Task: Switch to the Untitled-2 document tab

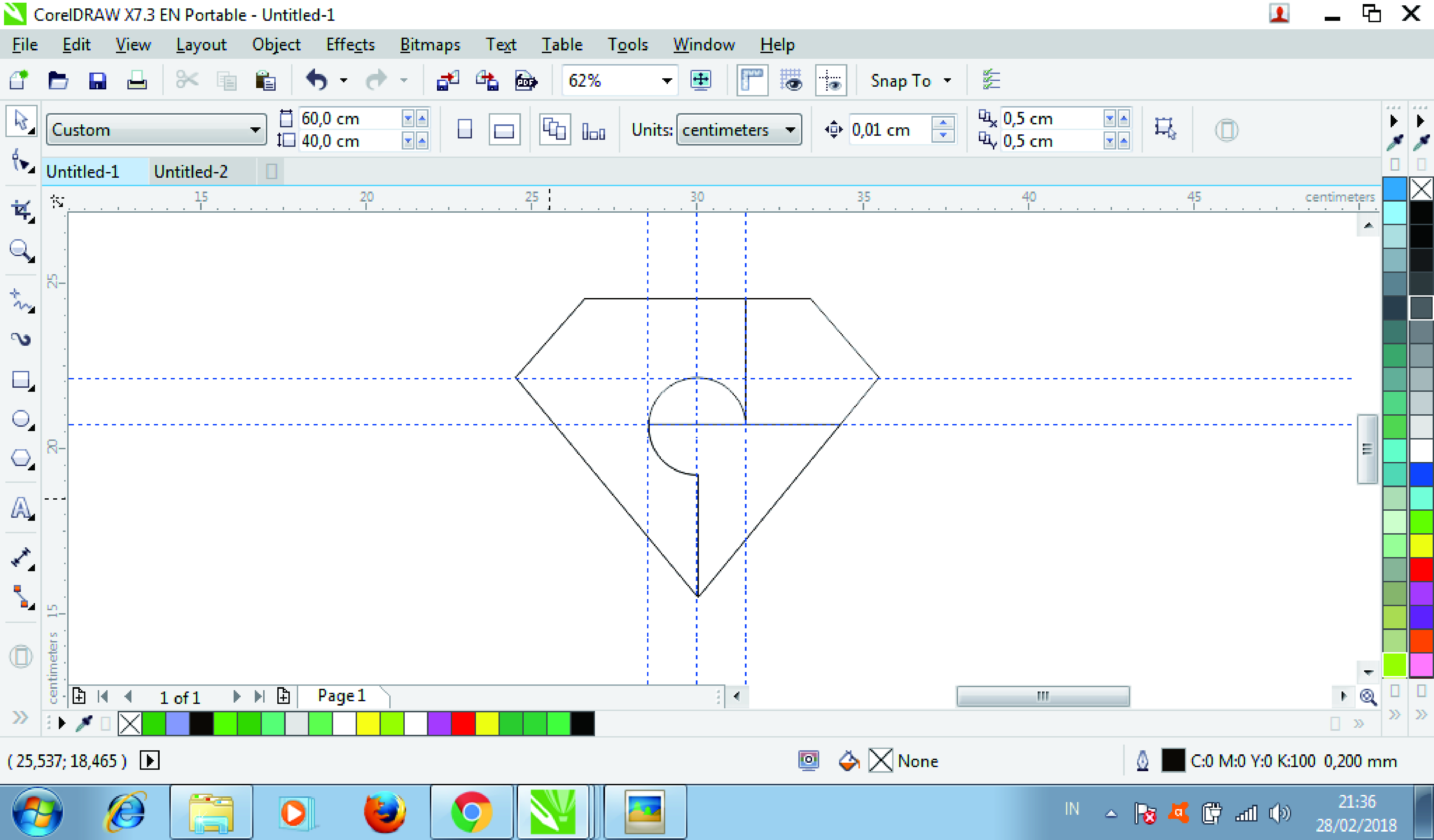Action: 191,171
